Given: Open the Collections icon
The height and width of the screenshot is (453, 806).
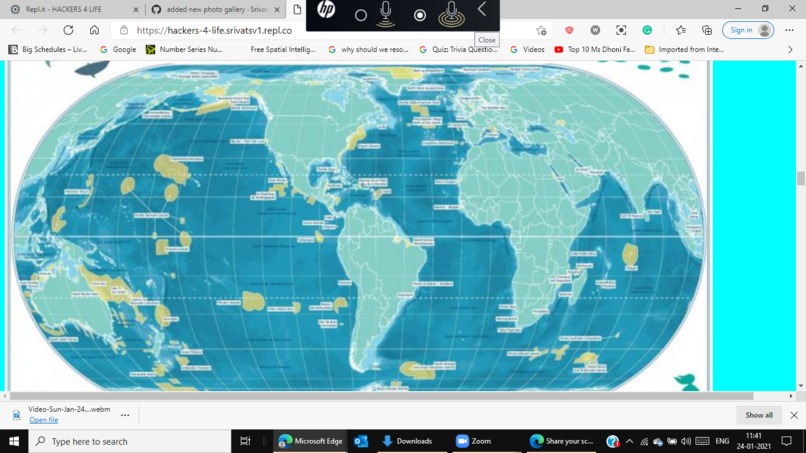Looking at the screenshot, I should (x=707, y=30).
